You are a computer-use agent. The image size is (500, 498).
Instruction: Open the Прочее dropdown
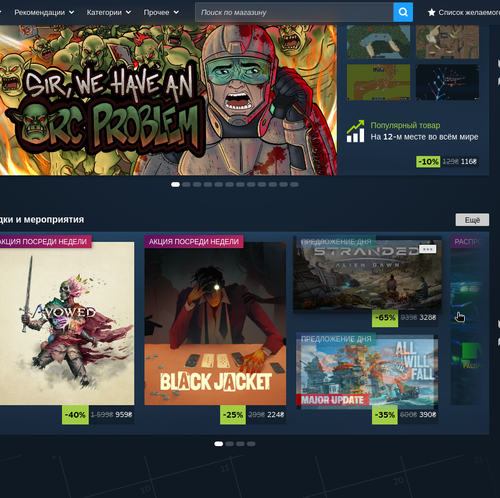coord(161,13)
